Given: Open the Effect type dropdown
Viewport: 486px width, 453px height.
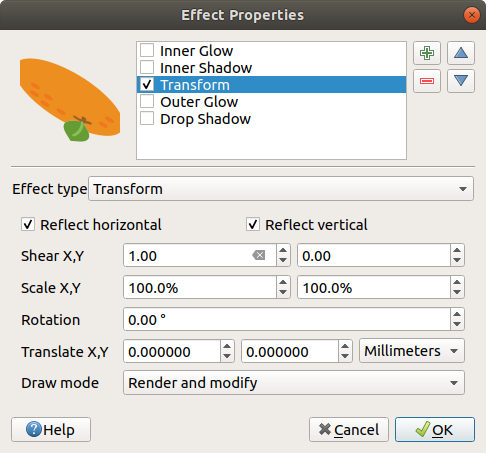Looking at the screenshot, I should point(281,189).
